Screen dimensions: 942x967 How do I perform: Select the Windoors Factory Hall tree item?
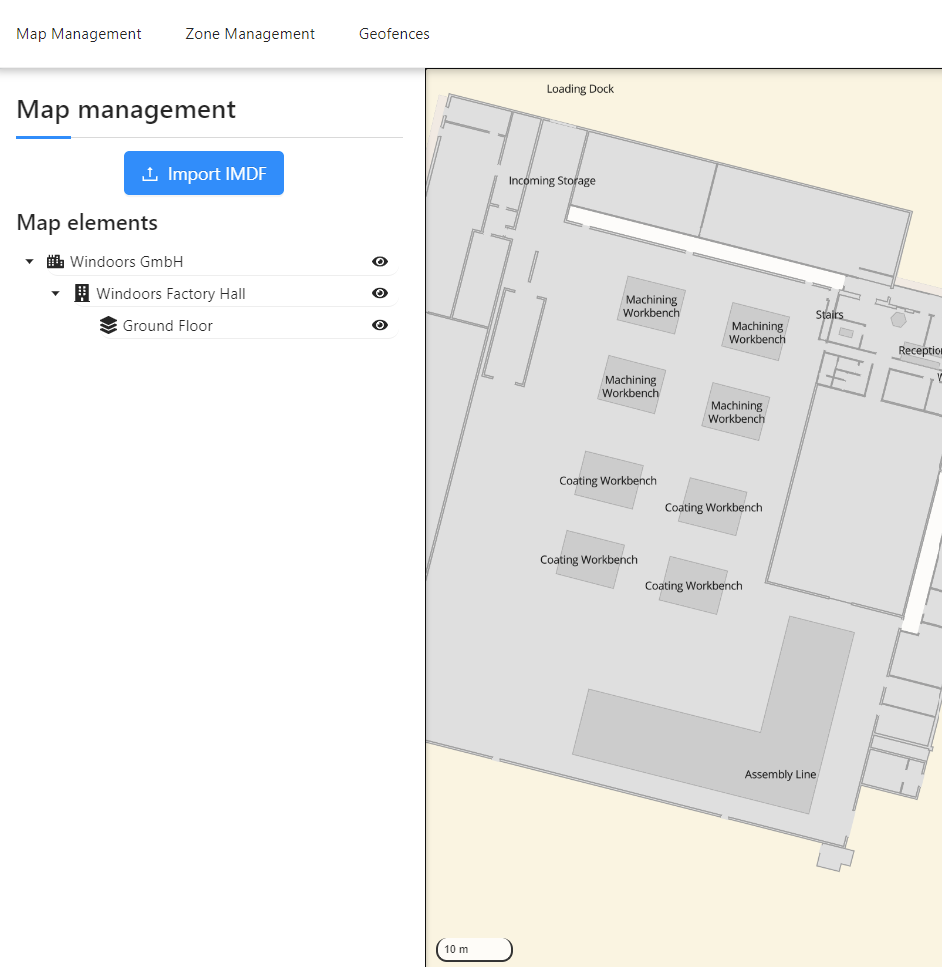(x=171, y=294)
